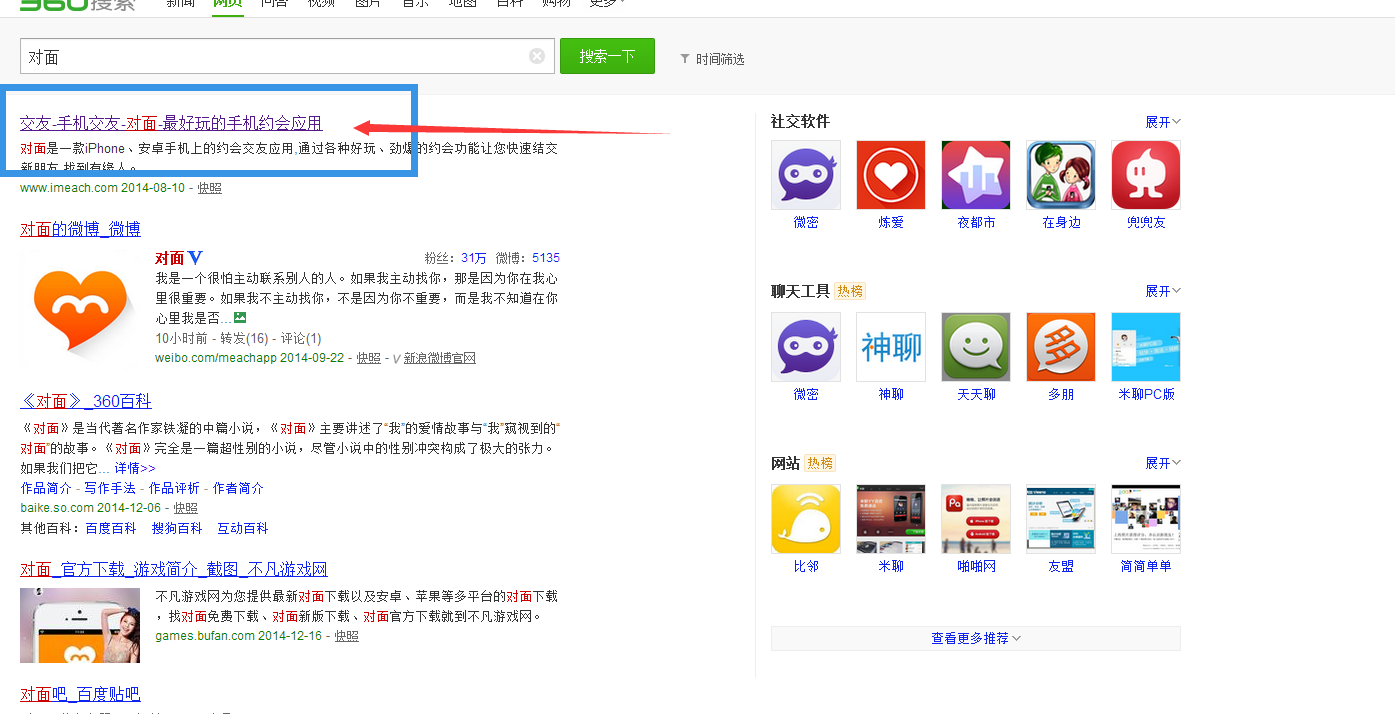Viewport: 1395px width, 714px height.
Task: Open the 百度百科 link
Action: (x=111, y=528)
